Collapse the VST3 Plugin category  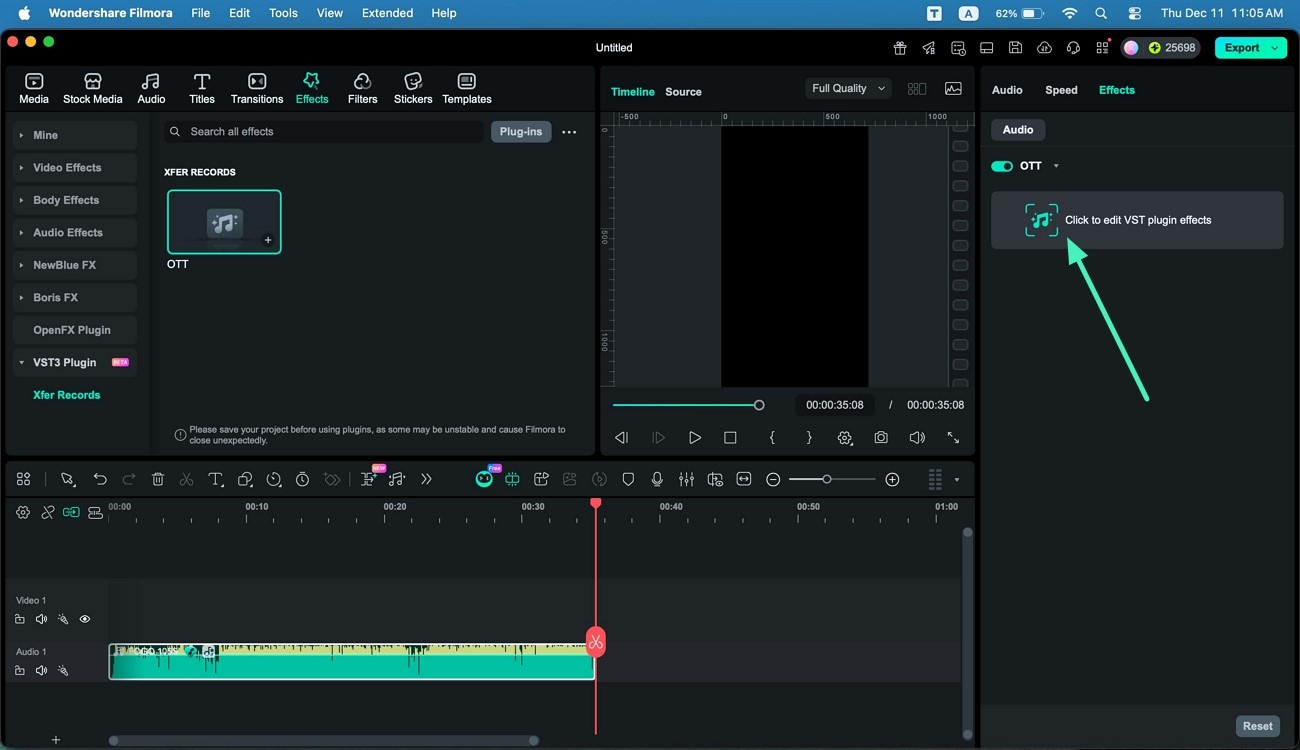pyautogui.click(x=62, y=362)
